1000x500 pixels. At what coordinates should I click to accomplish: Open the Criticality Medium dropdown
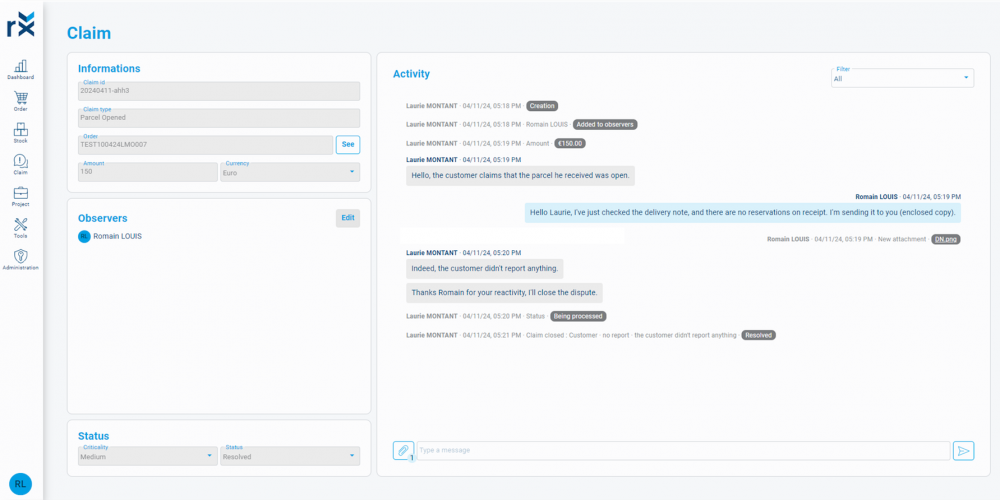tap(147, 456)
